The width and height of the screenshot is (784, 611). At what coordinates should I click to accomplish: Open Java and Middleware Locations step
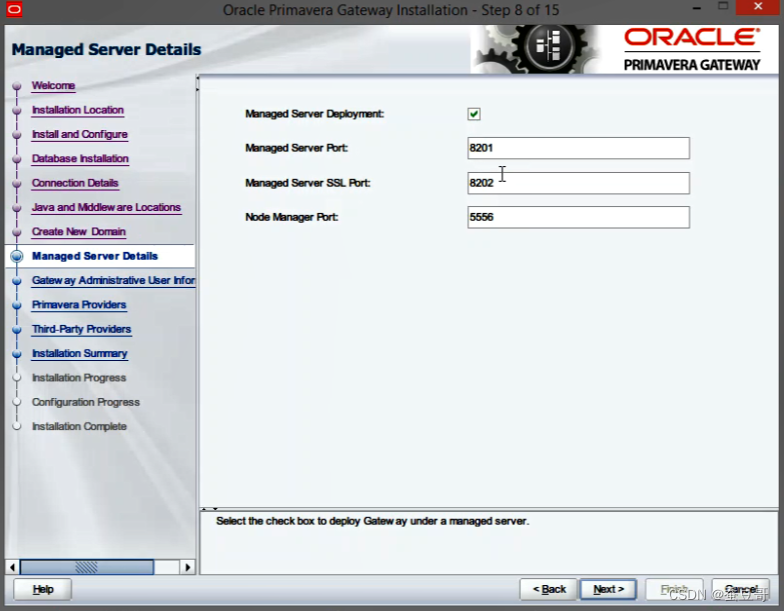(x=106, y=208)
